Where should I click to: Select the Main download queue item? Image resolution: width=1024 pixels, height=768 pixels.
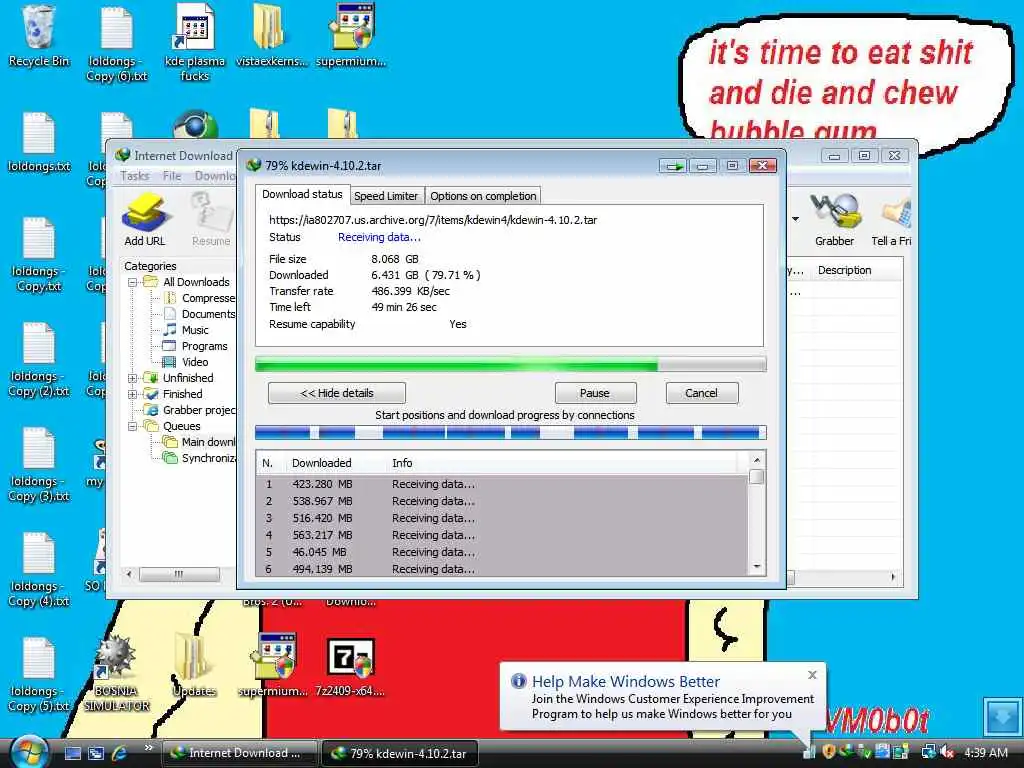[x=199, y=442]
